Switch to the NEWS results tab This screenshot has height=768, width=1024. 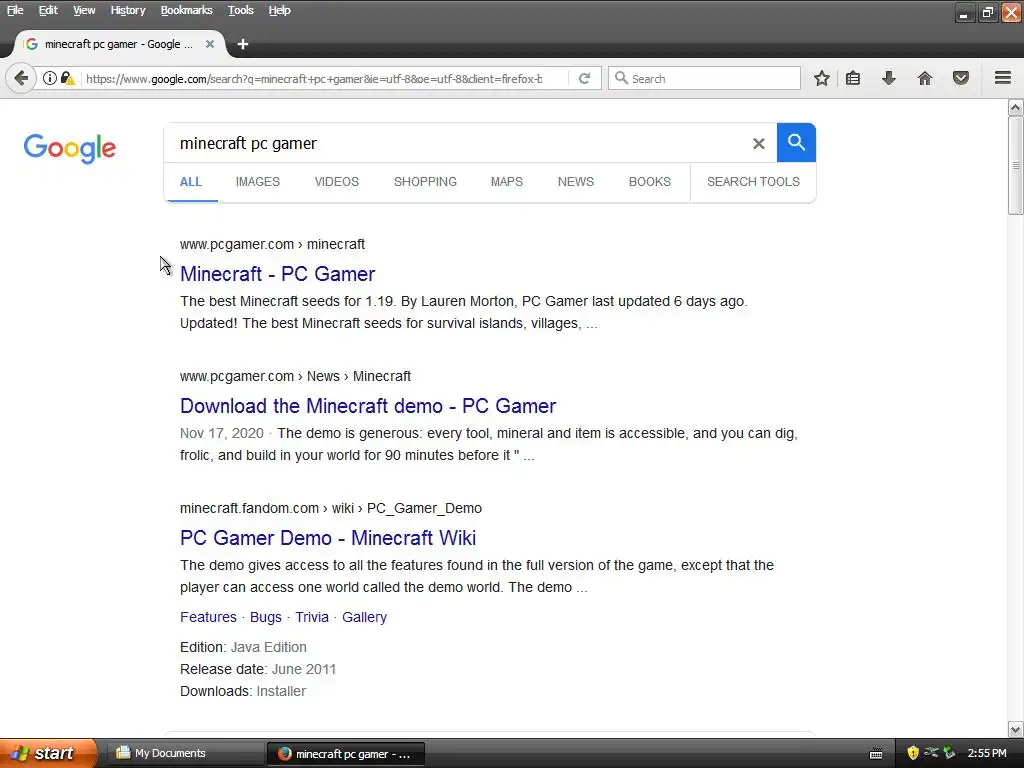pyautogui.click(x=575, y=182)
